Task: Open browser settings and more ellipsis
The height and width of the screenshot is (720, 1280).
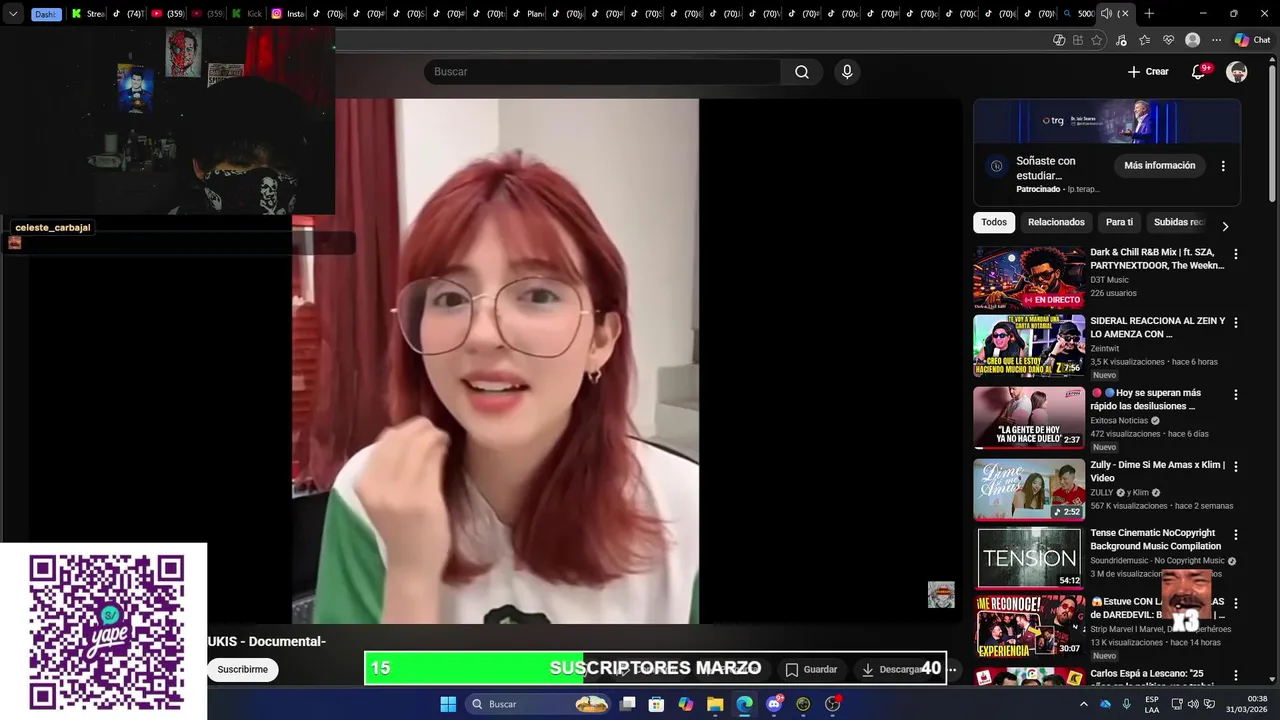Action: [x=1216, y=40]
